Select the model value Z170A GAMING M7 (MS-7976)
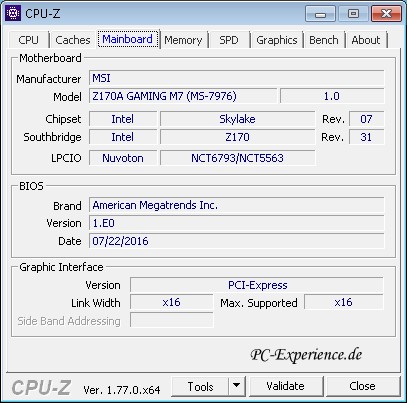 click(x=183, y=96)
